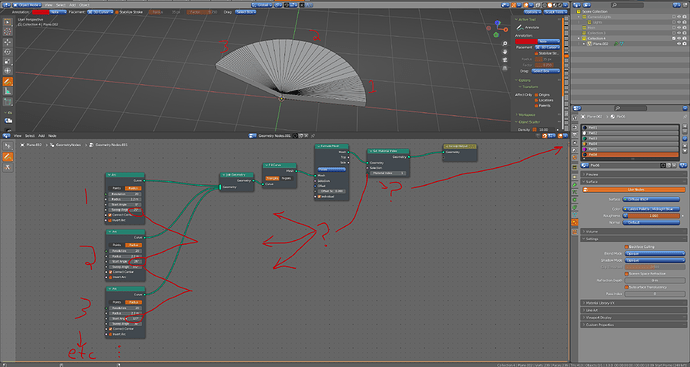The height and width of the screenshot is (367, 690).
Task: Select the Measure tool in viewport toolbar
Action: [x=7, y=91]
